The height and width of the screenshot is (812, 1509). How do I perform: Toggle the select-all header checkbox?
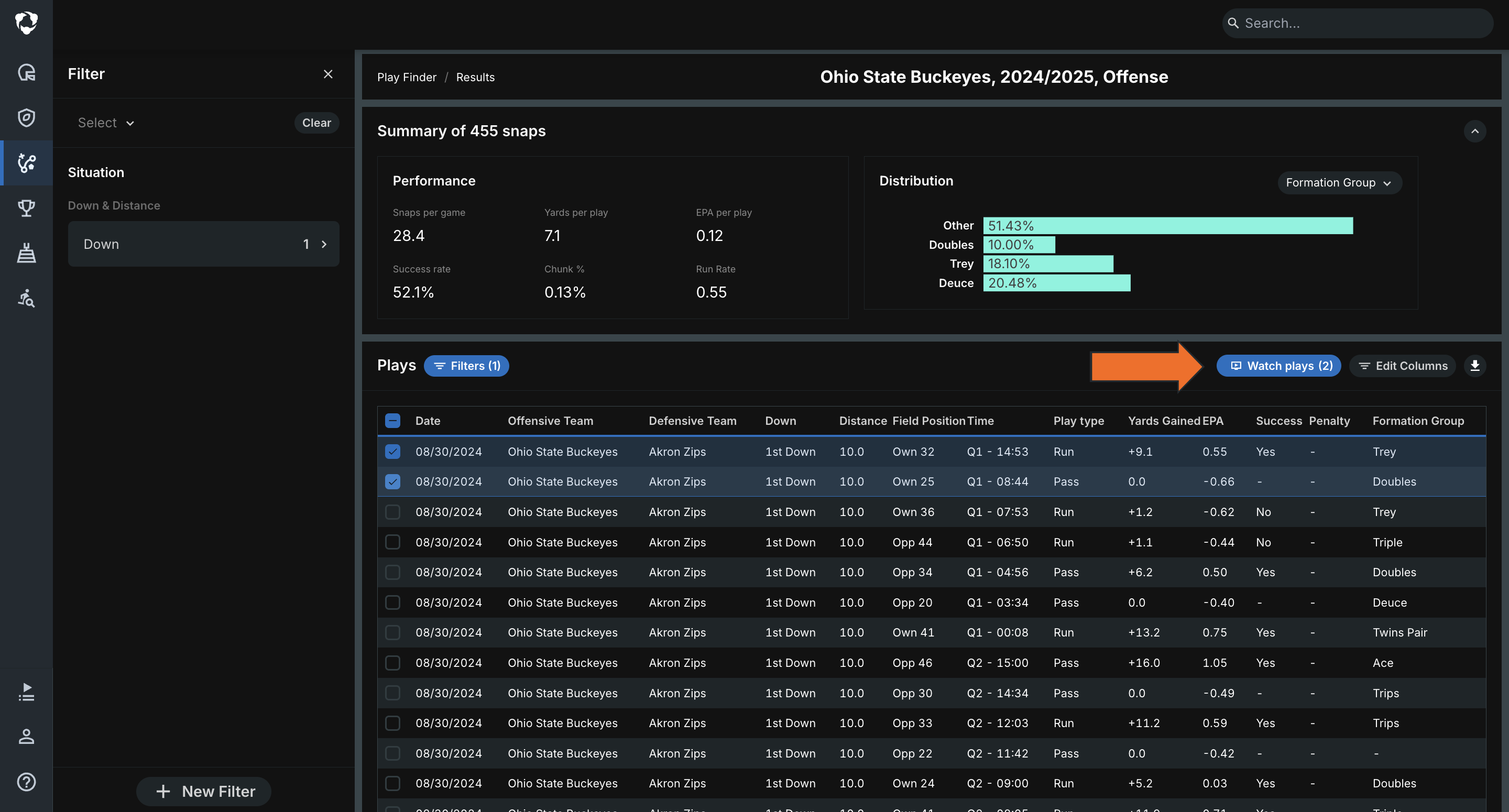(392, 421)
